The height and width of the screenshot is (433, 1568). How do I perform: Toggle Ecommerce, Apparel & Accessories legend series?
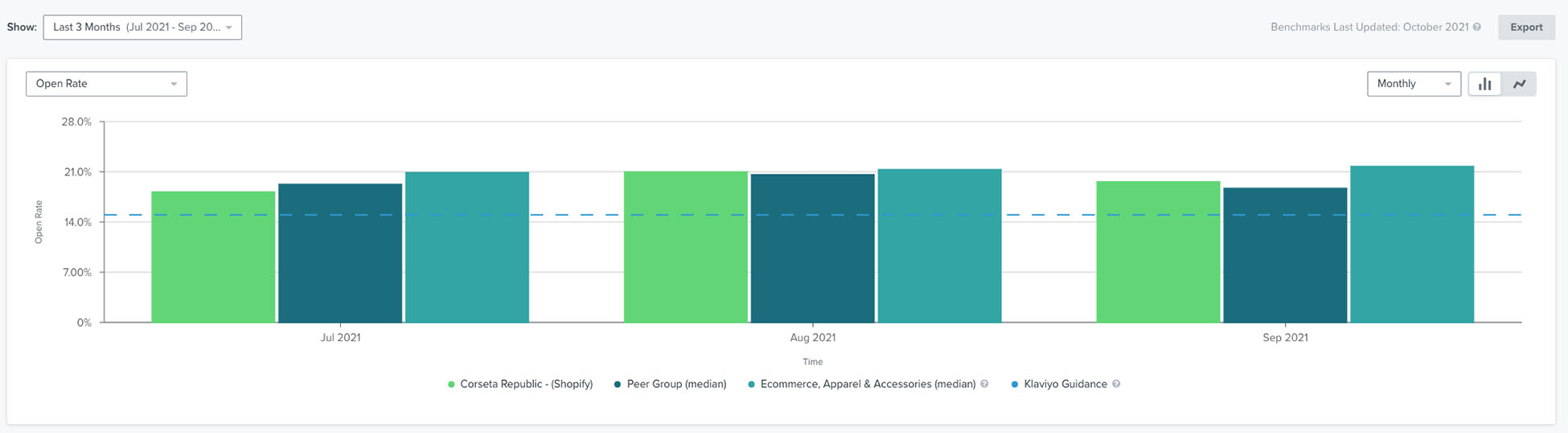(x=867, y=384)
